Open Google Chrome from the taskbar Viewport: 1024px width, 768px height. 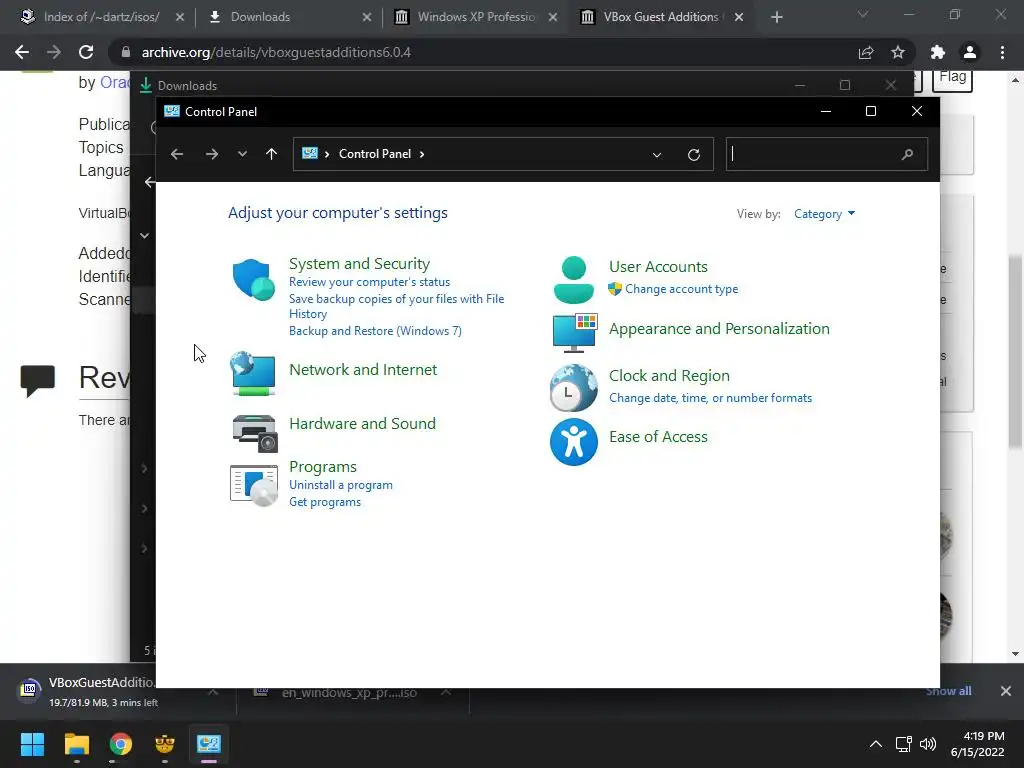click(x=121, y=744)
